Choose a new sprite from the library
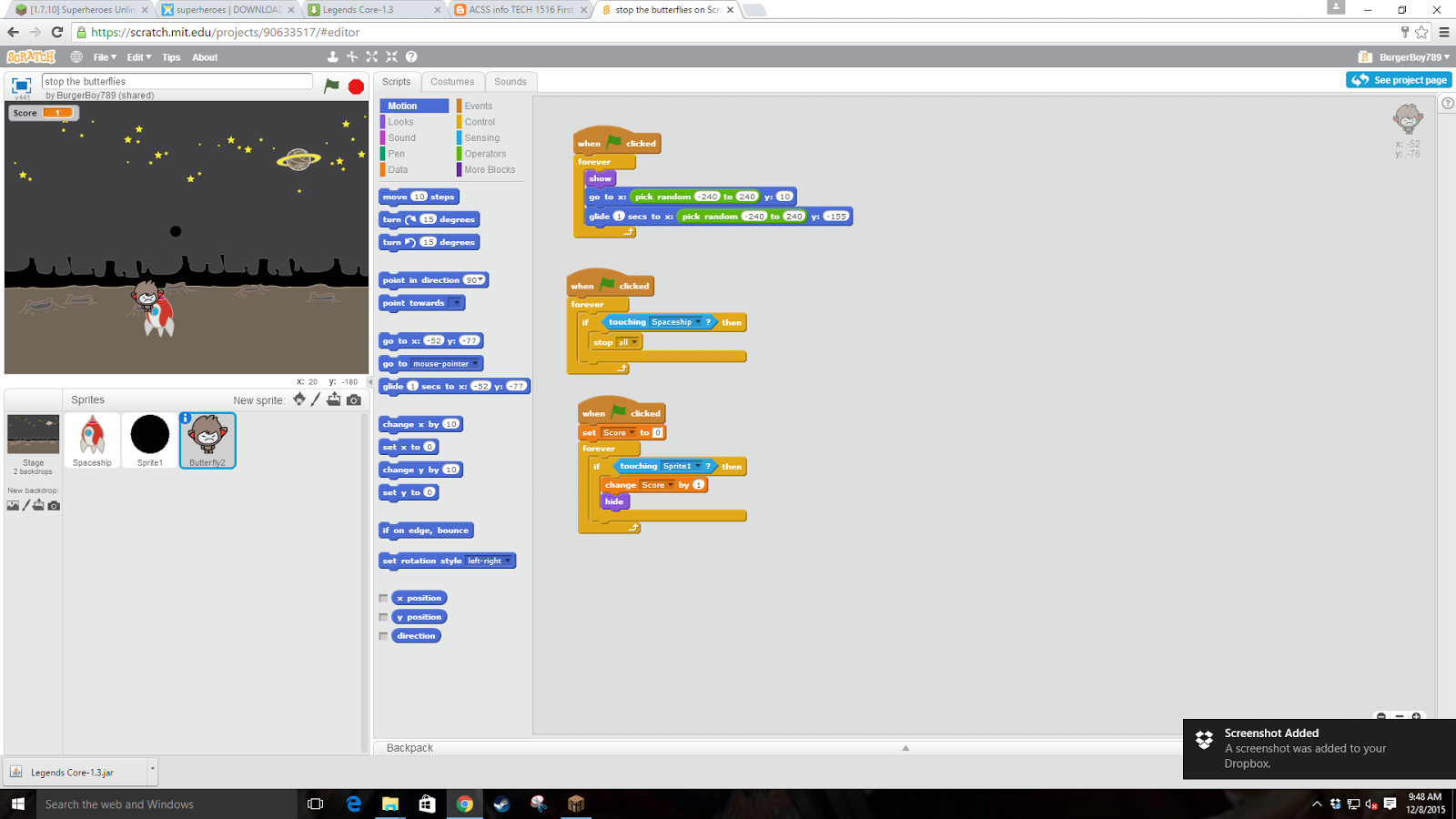Screen dimensions: 1456x819 coord(298,399)
